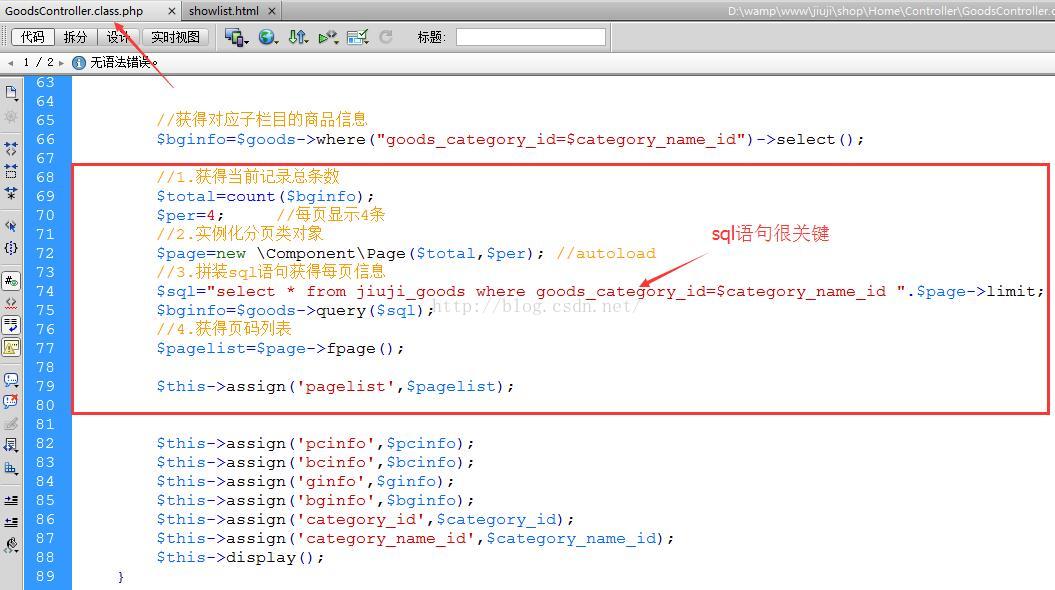Click line number 63 in gutter
Viewport: 1055px width, 590px height.
45,82
